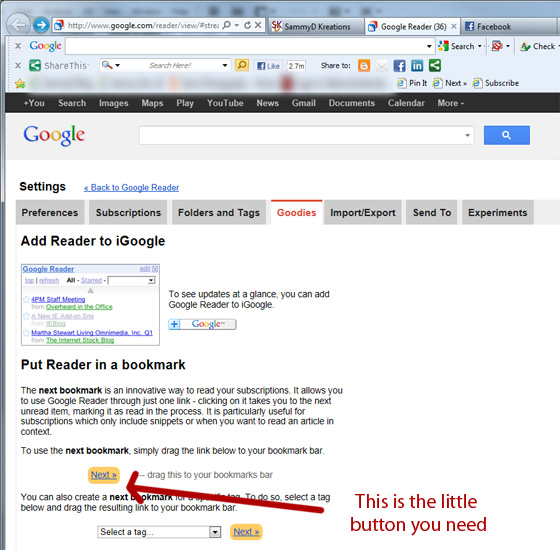Viewport: 560px width, 550px height.
Task: Click the green ShareThis share icon
Action: pos(435,65)
